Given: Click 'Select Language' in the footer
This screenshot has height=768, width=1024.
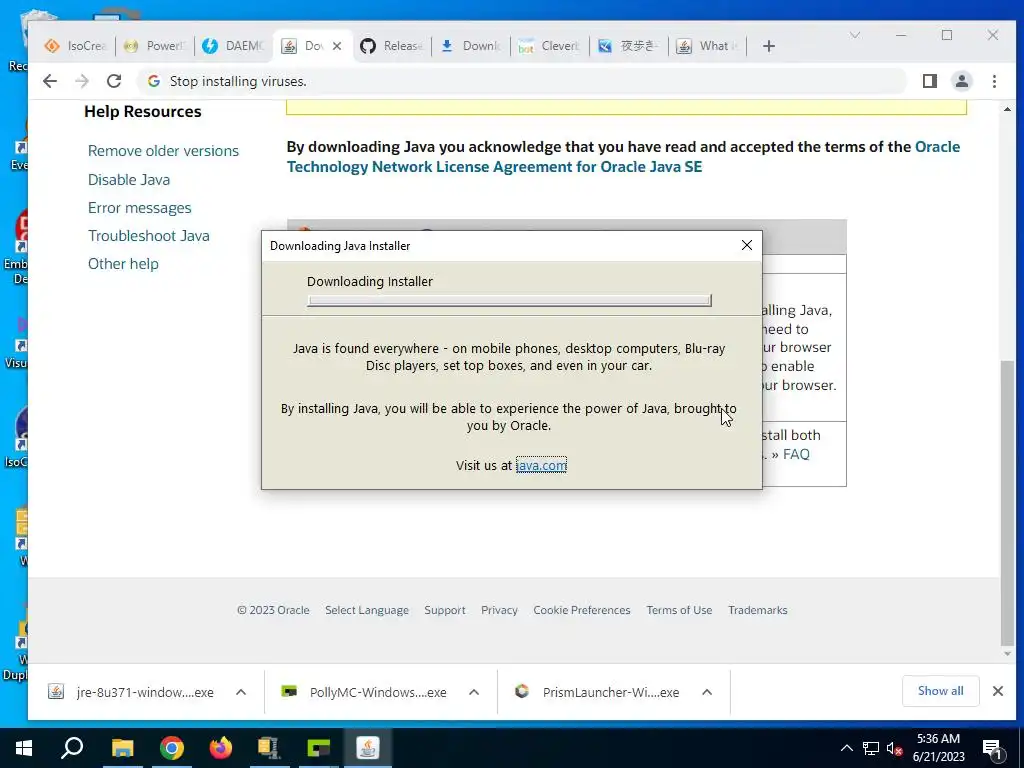Looking at the screenshot, I should [x=367, y=610].
